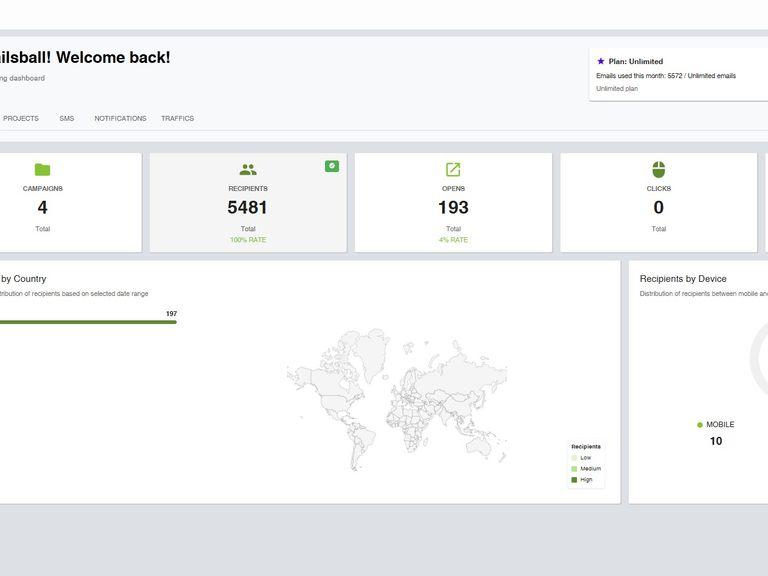Click the world map chart
768x576 pixels.
(397, 399)
